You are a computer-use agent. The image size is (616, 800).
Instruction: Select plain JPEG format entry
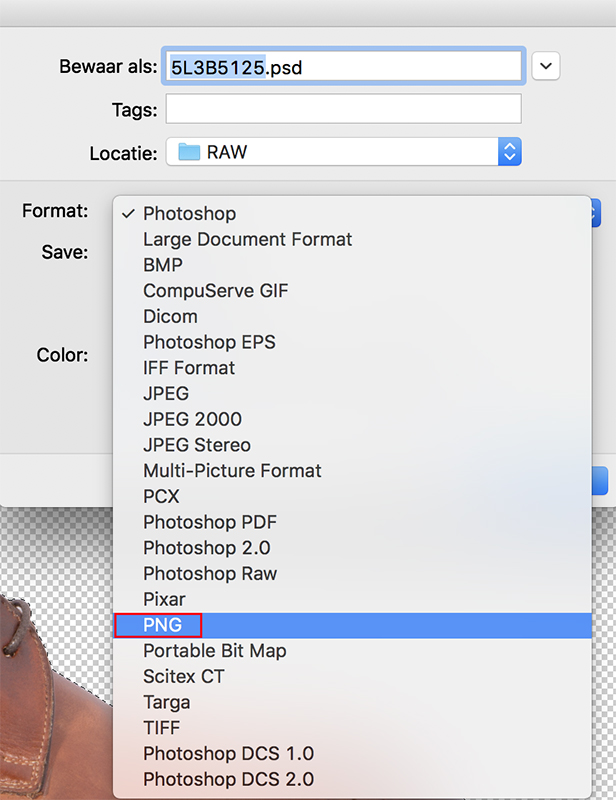[352, 393]
